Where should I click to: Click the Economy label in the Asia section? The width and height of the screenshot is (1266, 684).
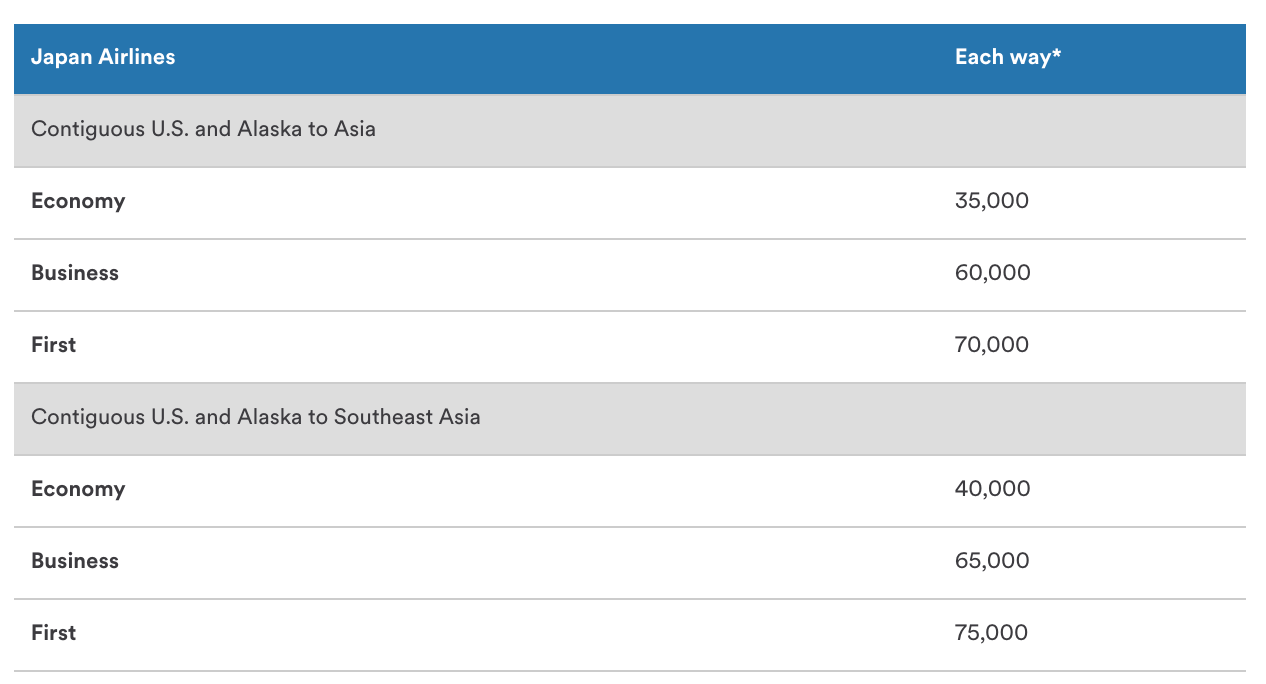point(78,201)
